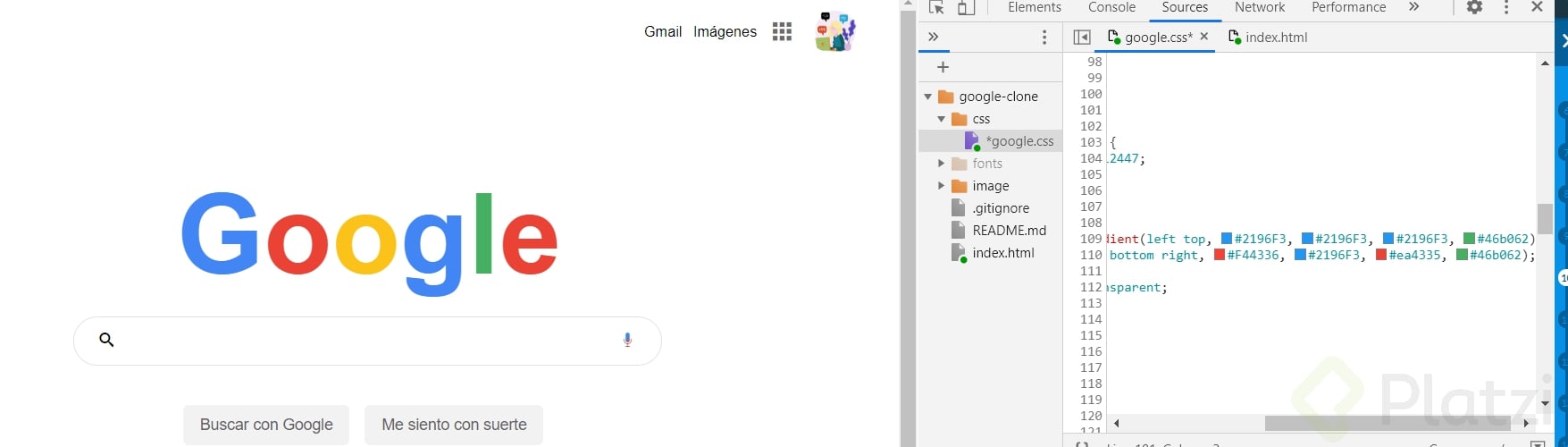Open the Imágenes link
1568x447 pixels.
coord(725,31)
